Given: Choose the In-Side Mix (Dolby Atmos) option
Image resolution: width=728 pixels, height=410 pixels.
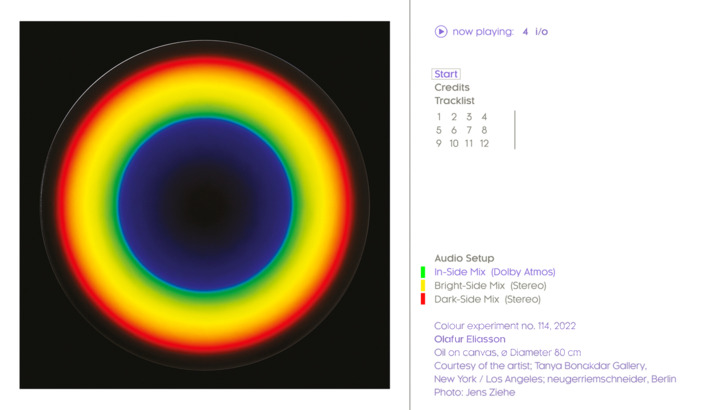Looking at the screenshot, I should 494,272.
